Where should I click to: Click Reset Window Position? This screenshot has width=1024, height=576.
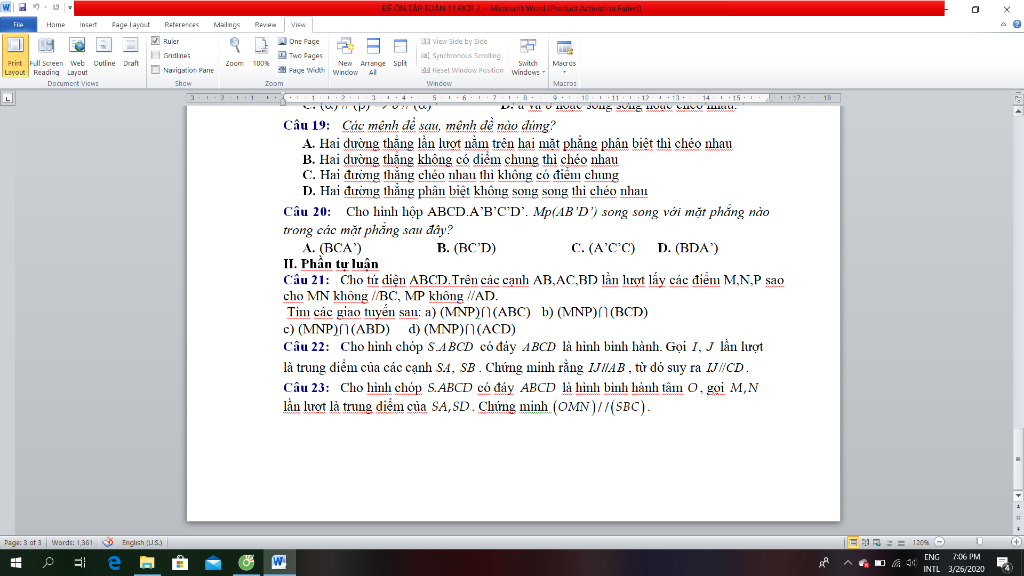pos(462,70)
